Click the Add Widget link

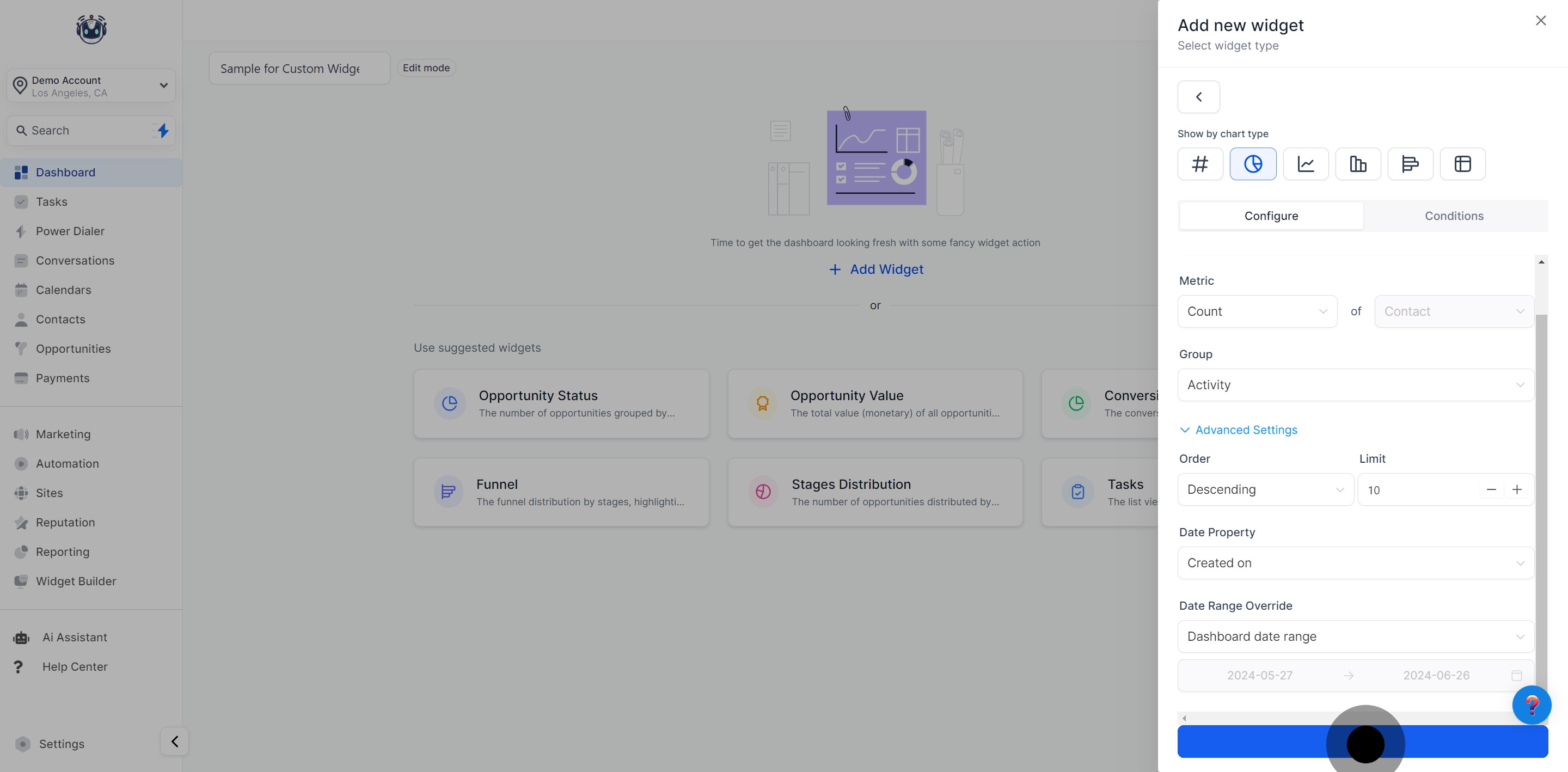coord(876,269)
